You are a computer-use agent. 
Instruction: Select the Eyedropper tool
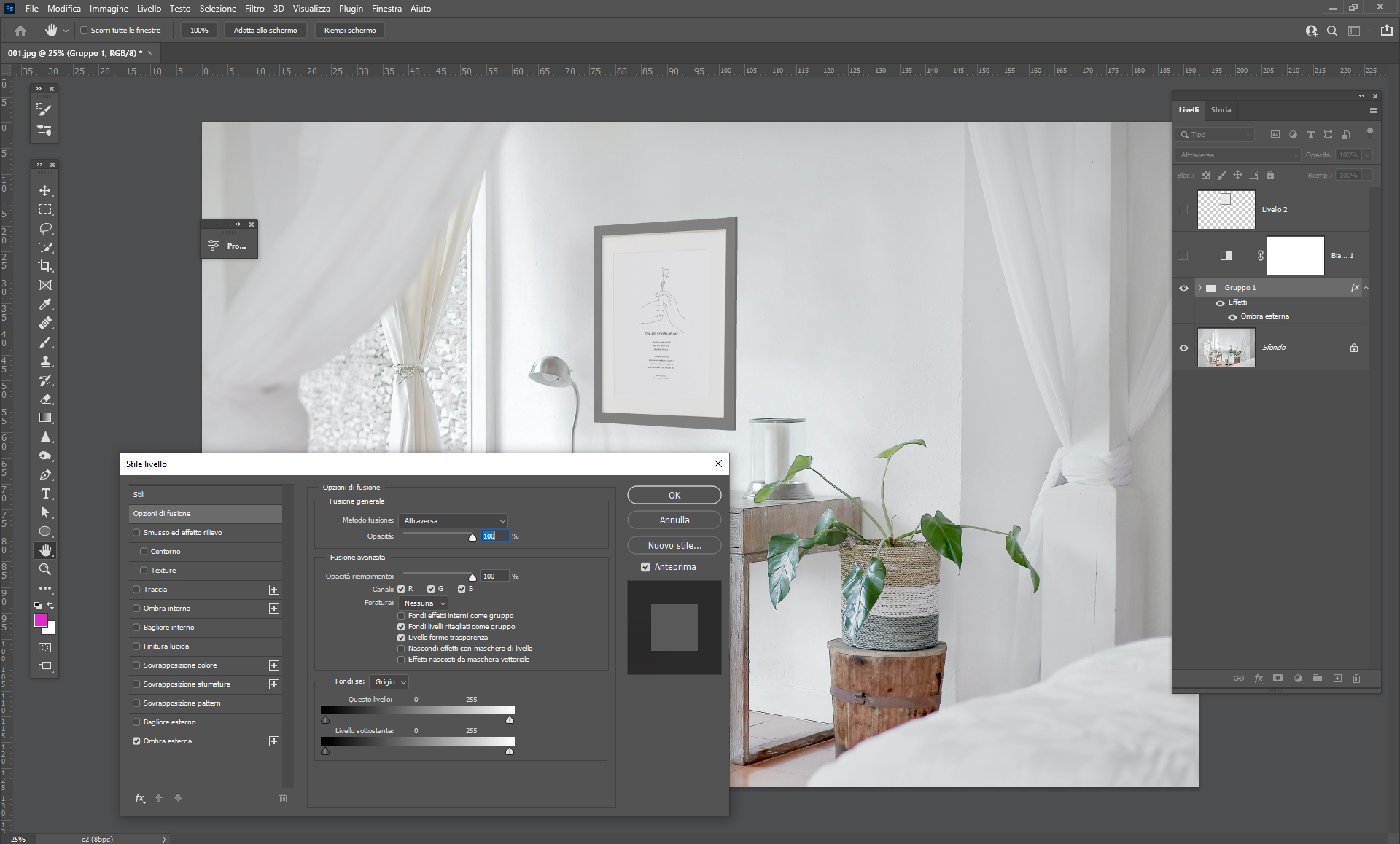(45, 304)
